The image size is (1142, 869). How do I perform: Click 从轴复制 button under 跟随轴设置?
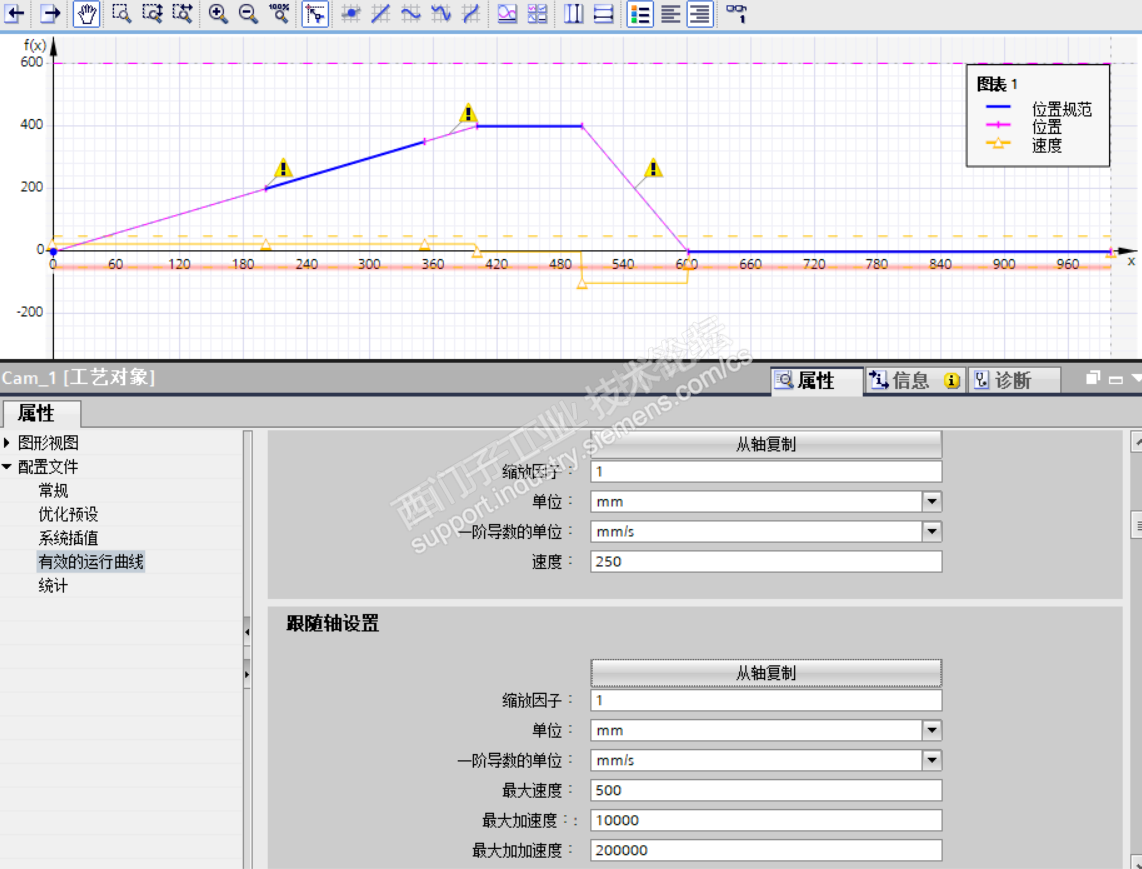(x=765, y=673)
